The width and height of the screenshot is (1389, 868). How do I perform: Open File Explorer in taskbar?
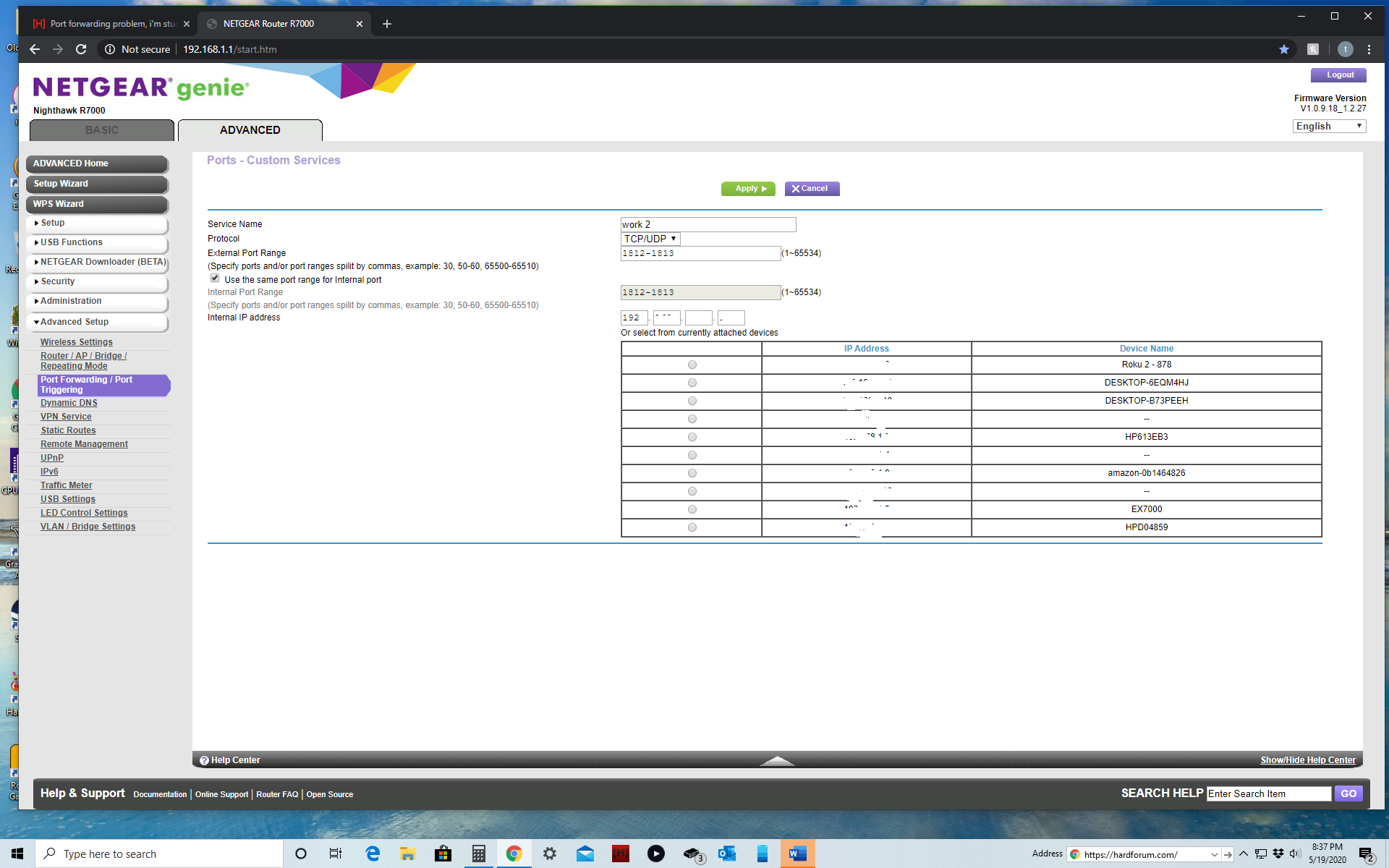coord(407,854)
